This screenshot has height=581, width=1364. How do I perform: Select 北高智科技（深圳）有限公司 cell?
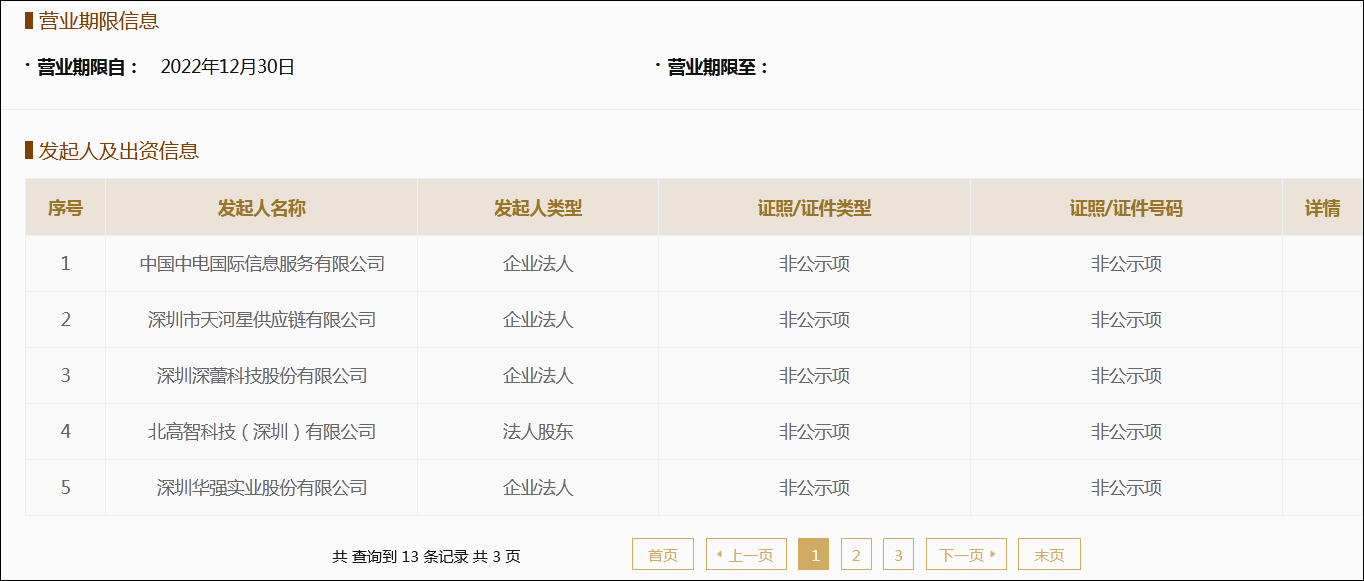point(262,432)
